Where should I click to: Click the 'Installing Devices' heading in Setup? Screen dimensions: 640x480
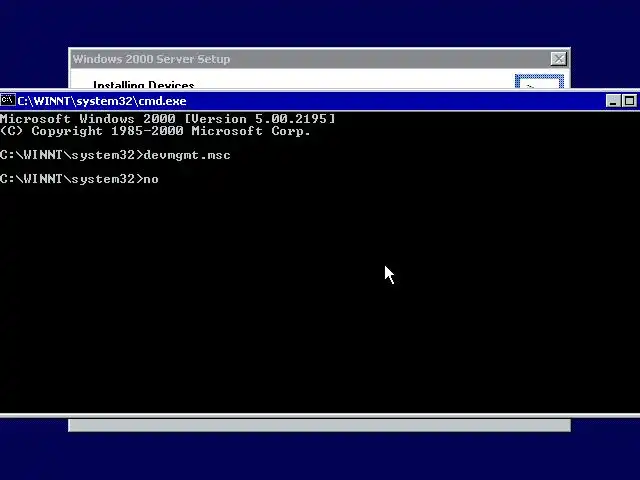[144, 84]
